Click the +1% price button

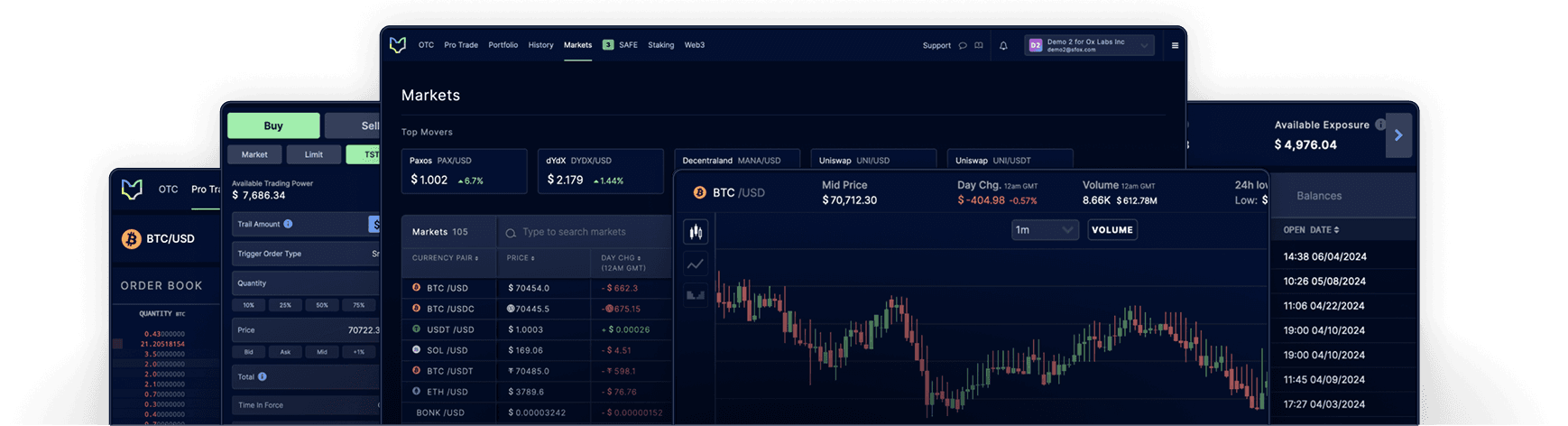coord(359,352)
